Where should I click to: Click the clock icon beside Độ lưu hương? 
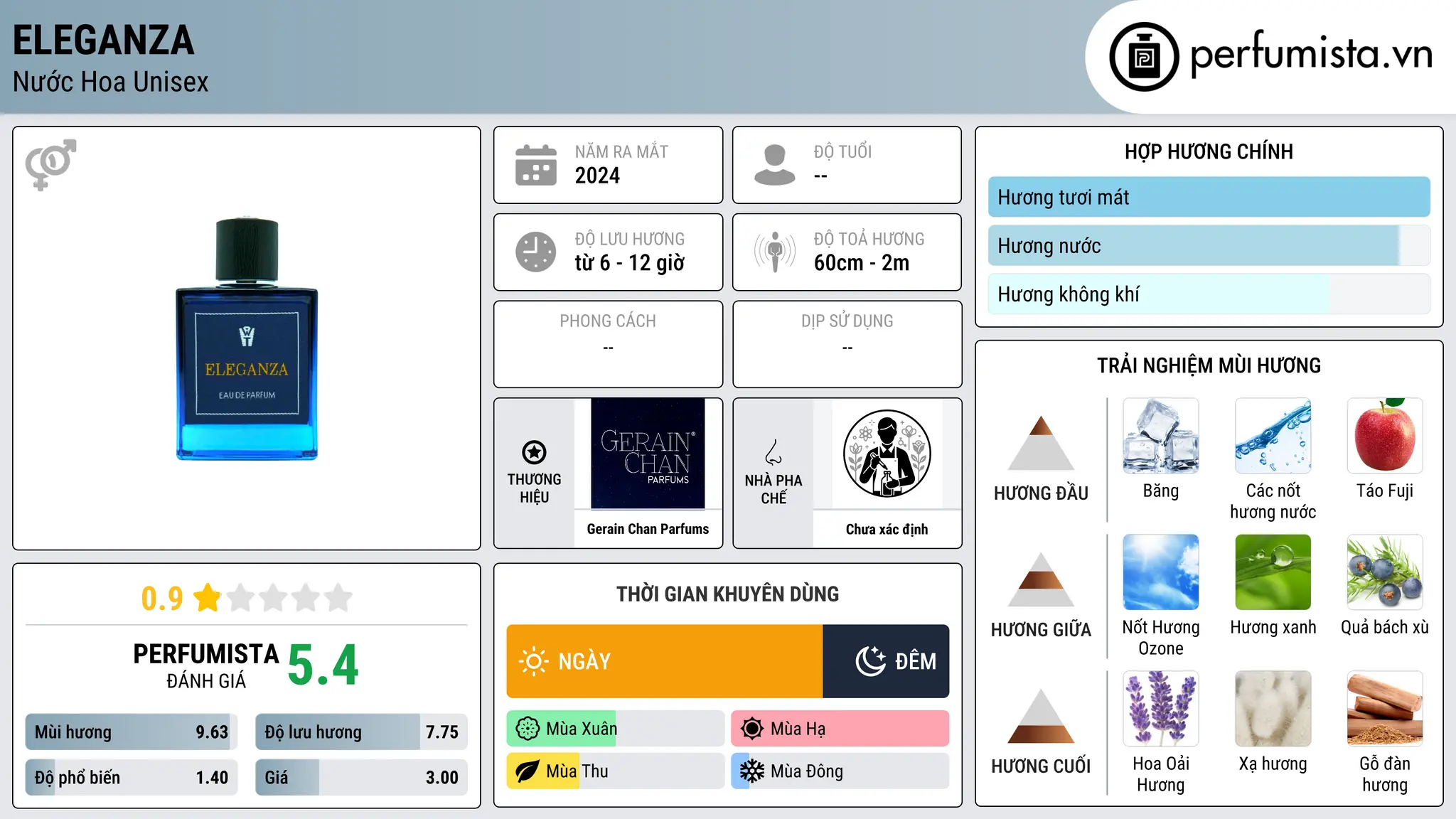(x=535, y=252)
